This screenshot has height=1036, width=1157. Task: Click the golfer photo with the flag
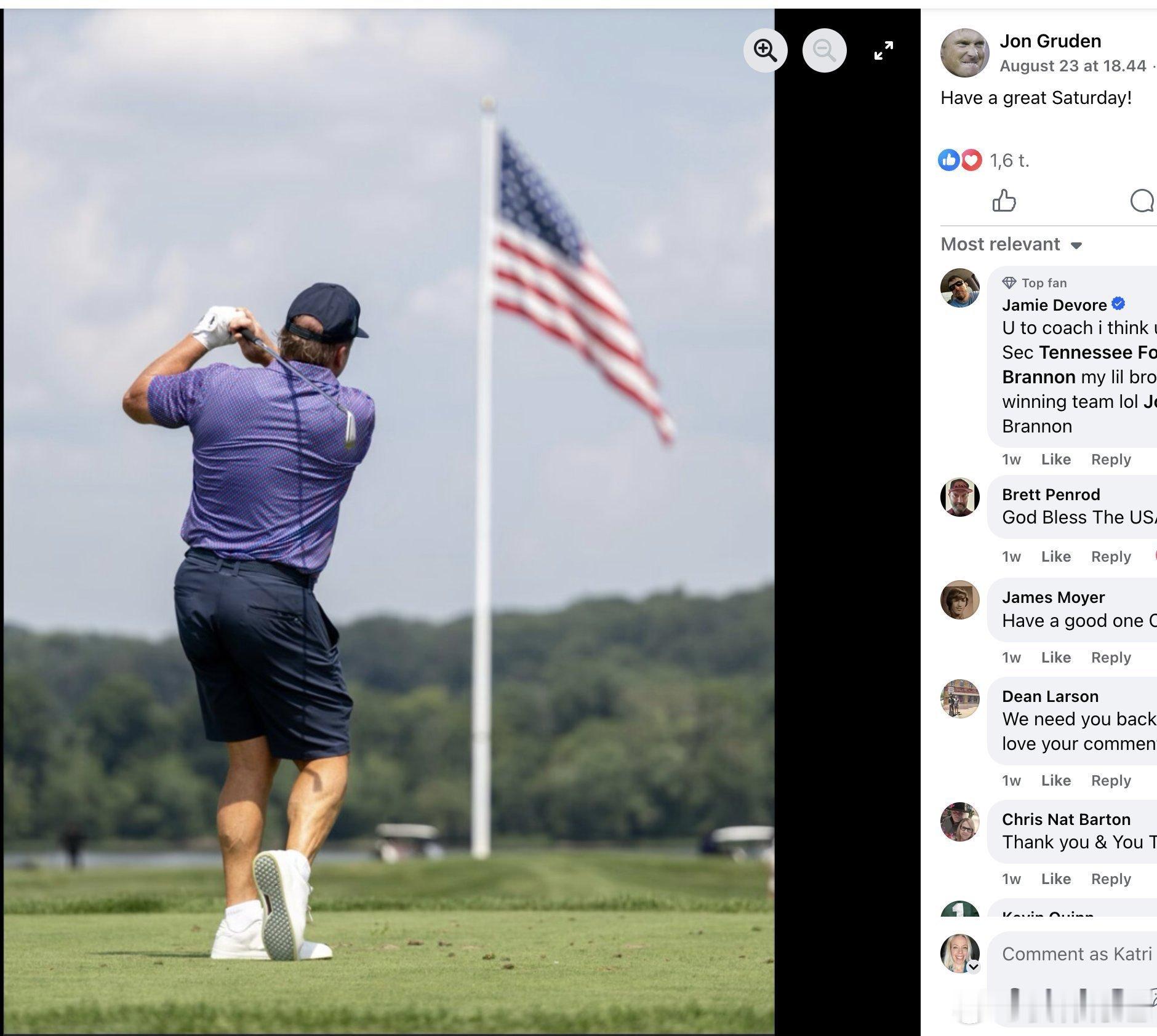pyautogui.click(x=389, y=522)
